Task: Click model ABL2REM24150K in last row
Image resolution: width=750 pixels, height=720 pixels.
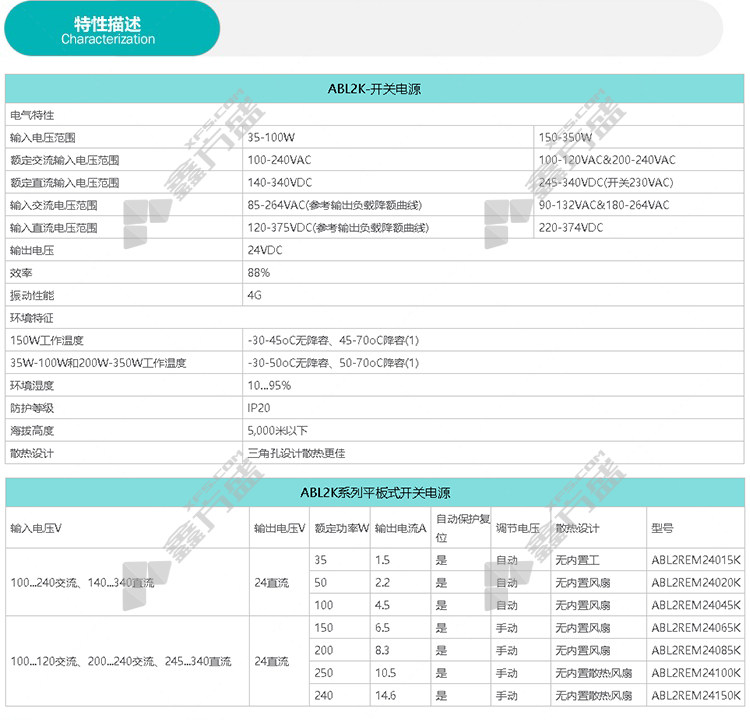Action: [x=696, y=696]
